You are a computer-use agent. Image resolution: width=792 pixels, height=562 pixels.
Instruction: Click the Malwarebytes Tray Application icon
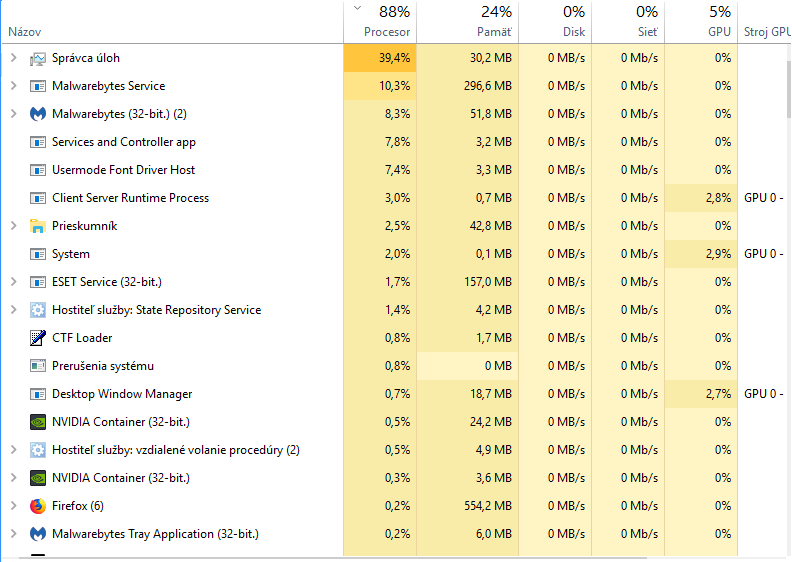pyautogui.click(x=38, y=534)
